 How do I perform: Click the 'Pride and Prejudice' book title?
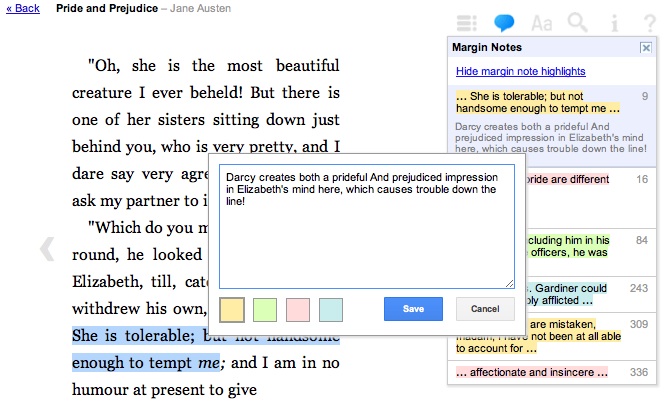[x=107, y=8]
